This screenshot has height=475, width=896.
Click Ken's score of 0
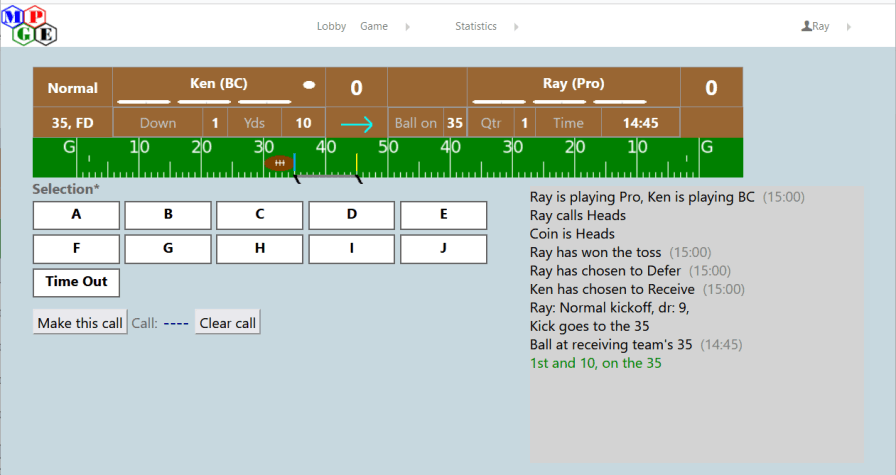pos(357,87)
